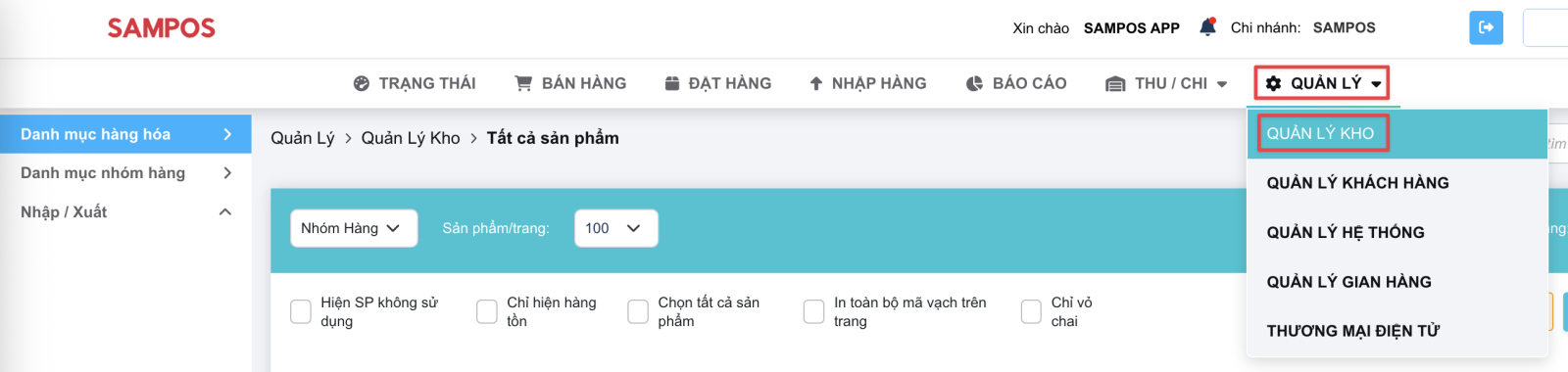Tick Chọn tất cả sản phẩm checkbox

(x=638, y=311)
